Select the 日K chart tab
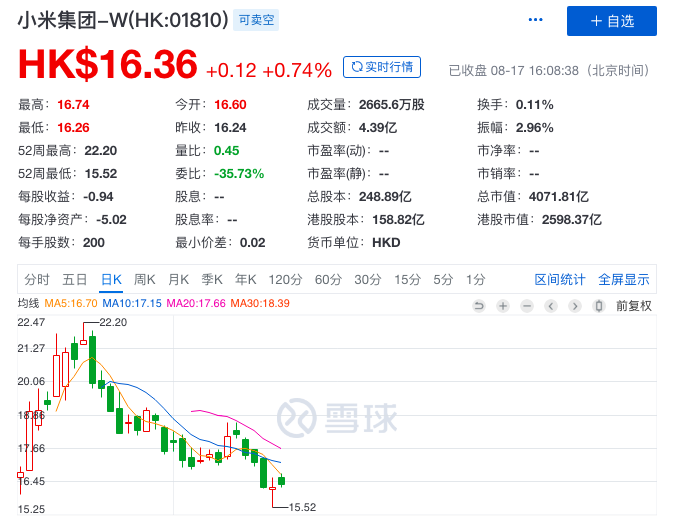The height and width of the screenshot is (516, 674). 111,280
